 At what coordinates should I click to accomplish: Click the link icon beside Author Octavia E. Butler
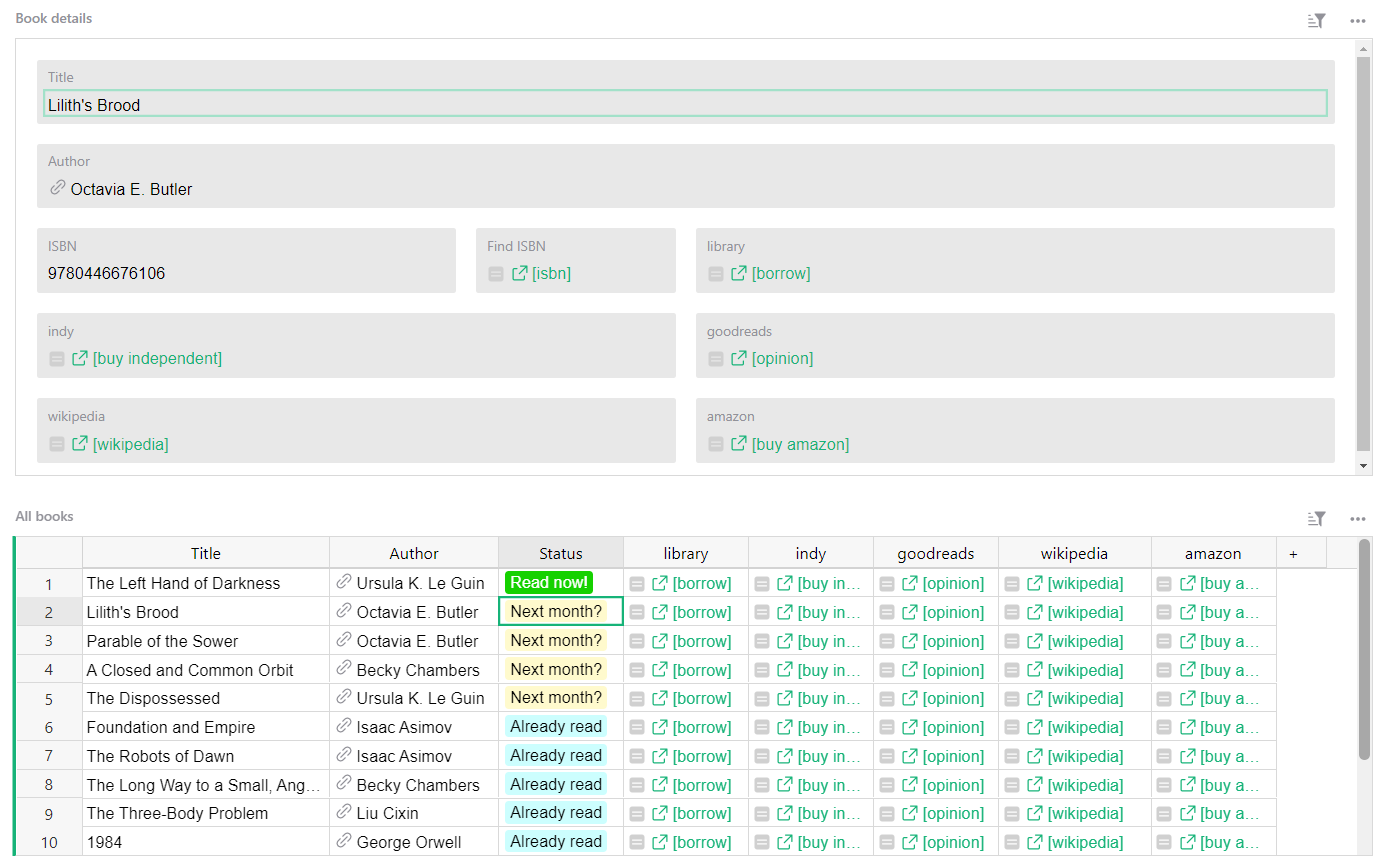point(58,188)
